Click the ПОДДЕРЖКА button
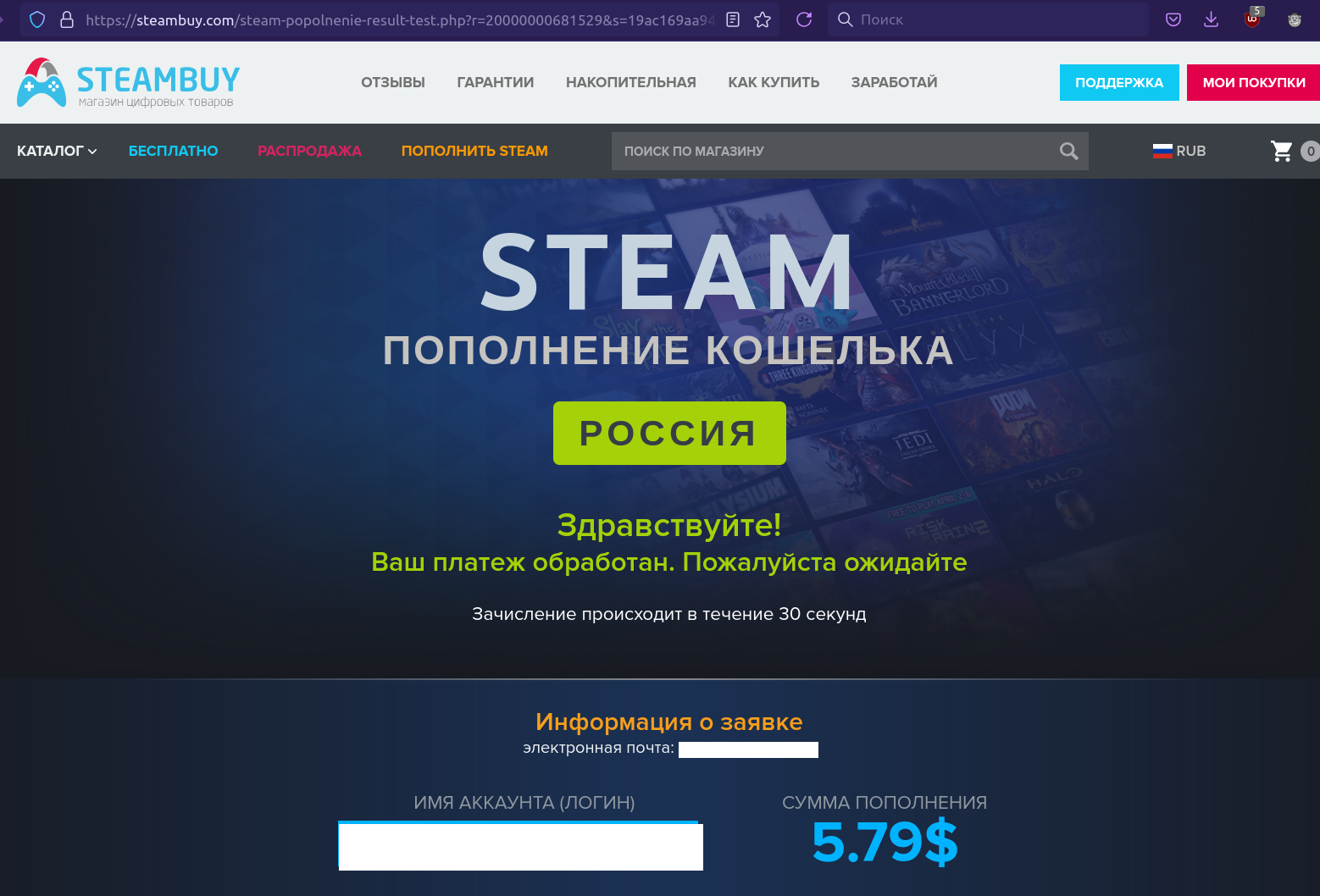 click(x=1119, y=82)
